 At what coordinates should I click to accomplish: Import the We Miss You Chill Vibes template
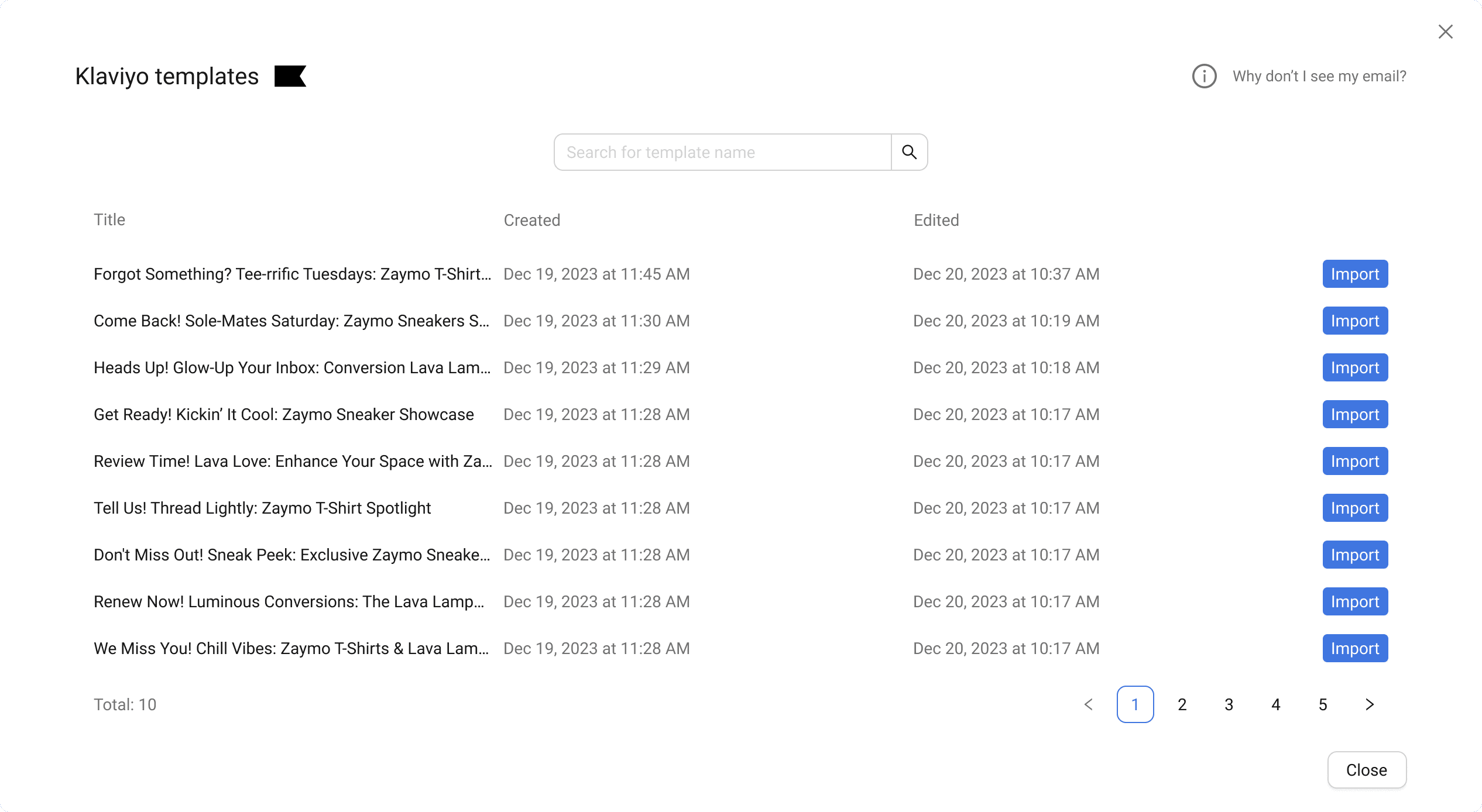click(x=1354, y=648)
